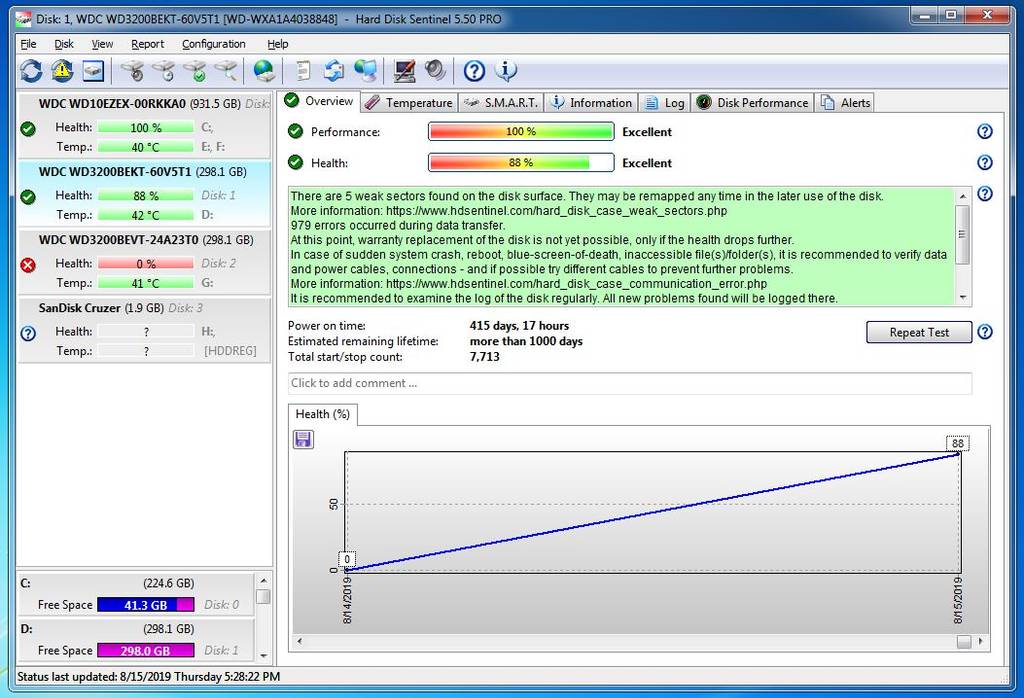Viewport: 1024px width, 698px height.
Task: Click red error icon of WD3200BEVT disk
Action: click(28, 265)
